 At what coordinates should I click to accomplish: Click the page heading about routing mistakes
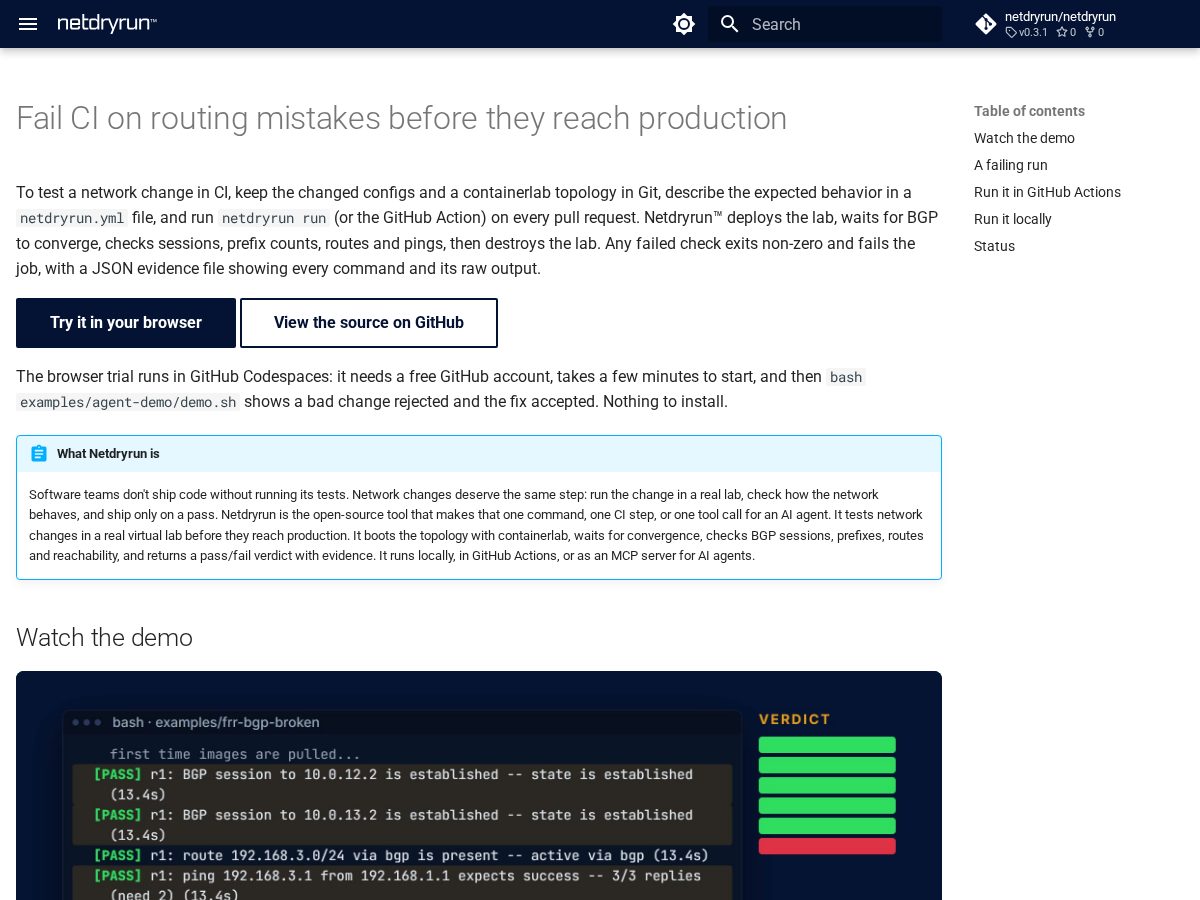[x=401, y=118]
